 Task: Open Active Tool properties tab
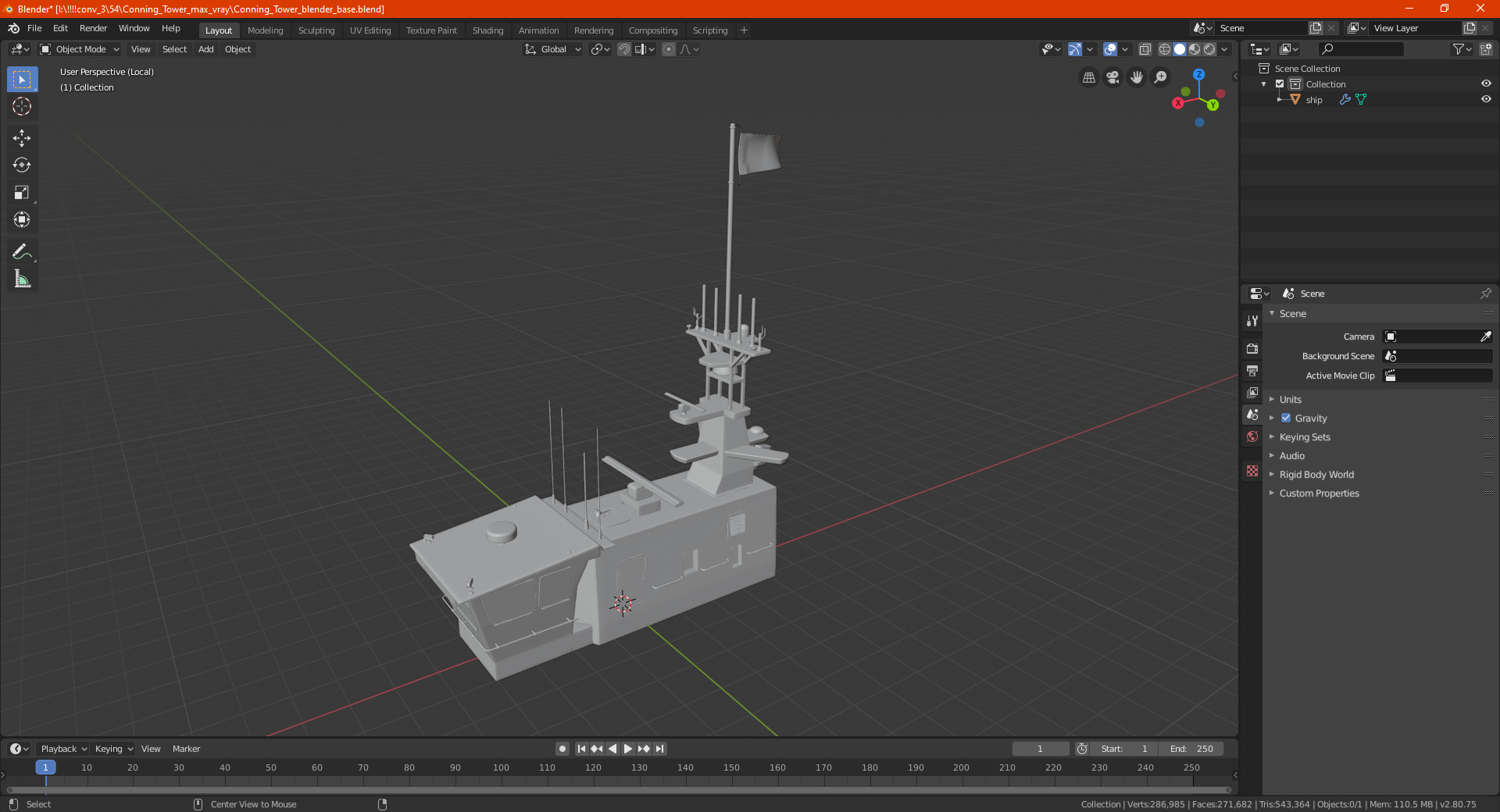(x=1252, y=321)
